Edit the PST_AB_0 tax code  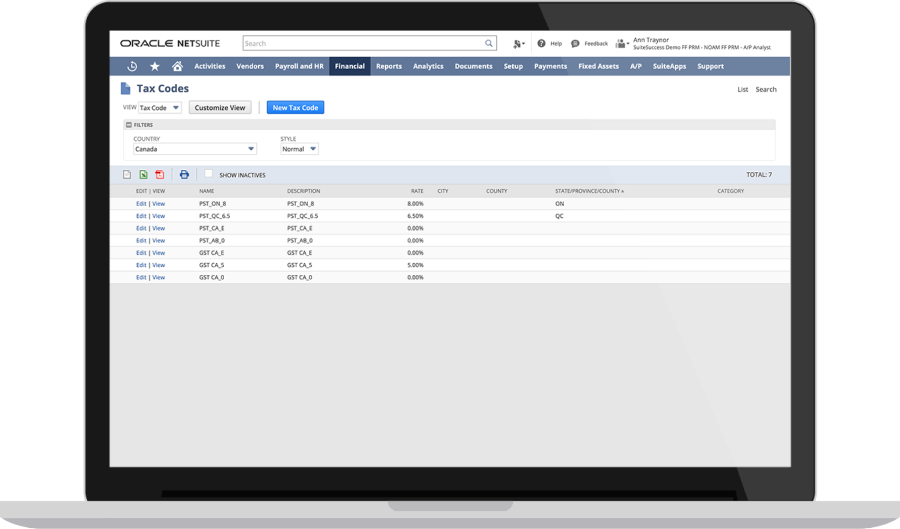tap(141, 240)
